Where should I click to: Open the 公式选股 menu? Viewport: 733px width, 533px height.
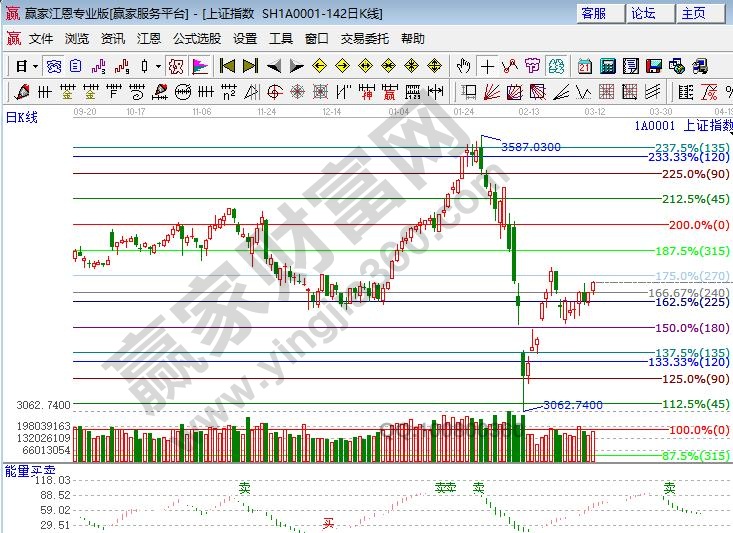(197, 39)
